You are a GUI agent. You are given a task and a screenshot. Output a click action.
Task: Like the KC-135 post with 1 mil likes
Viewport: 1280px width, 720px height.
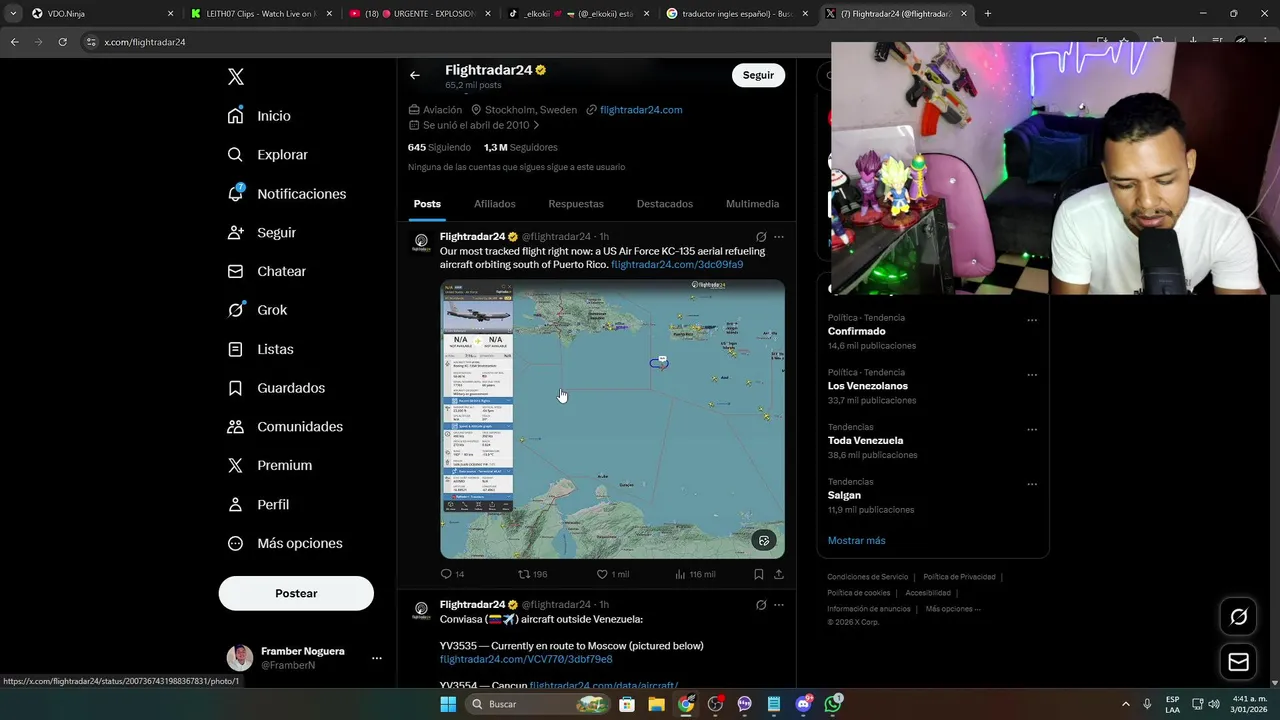[x=612, y=574]
